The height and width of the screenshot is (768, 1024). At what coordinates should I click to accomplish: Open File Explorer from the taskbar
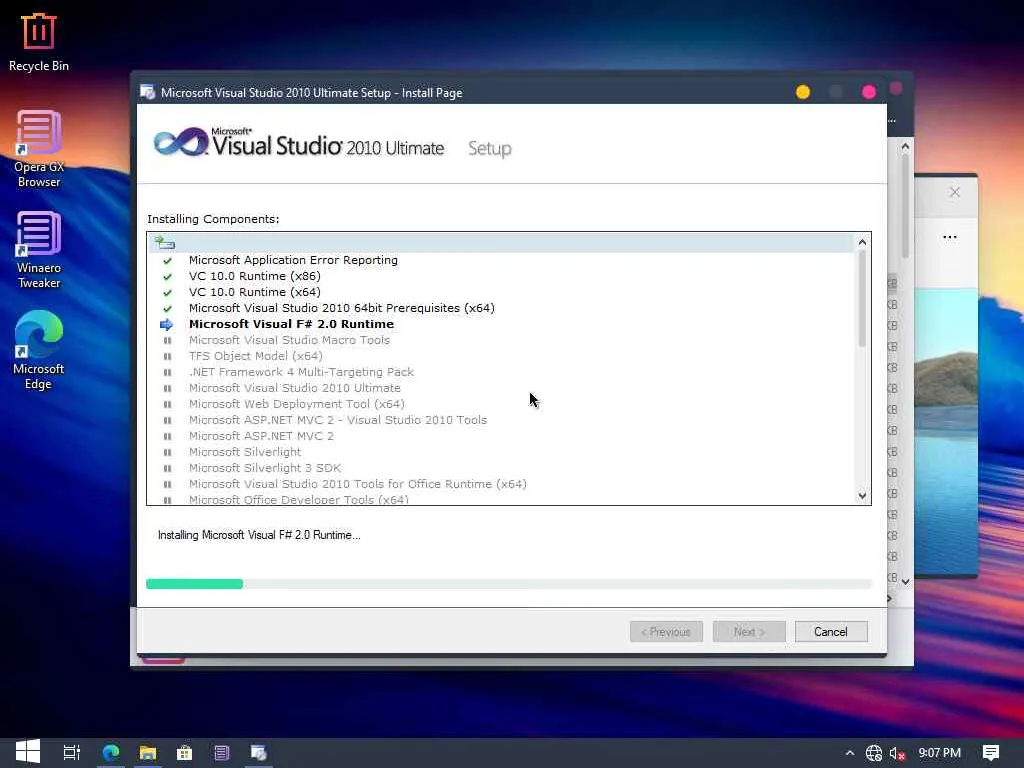point(148,752)
